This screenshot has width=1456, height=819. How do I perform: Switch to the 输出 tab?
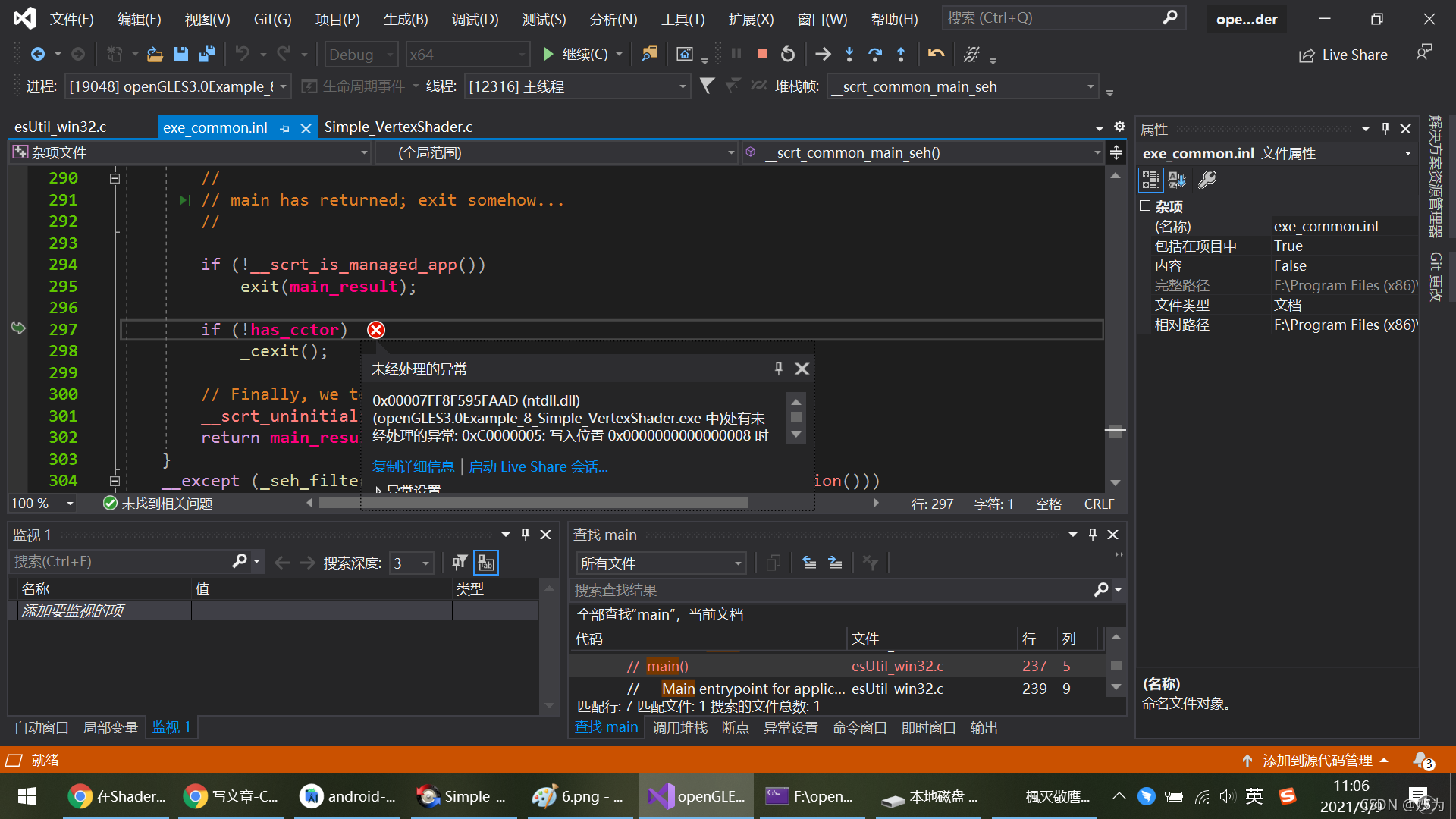(984, 727)
